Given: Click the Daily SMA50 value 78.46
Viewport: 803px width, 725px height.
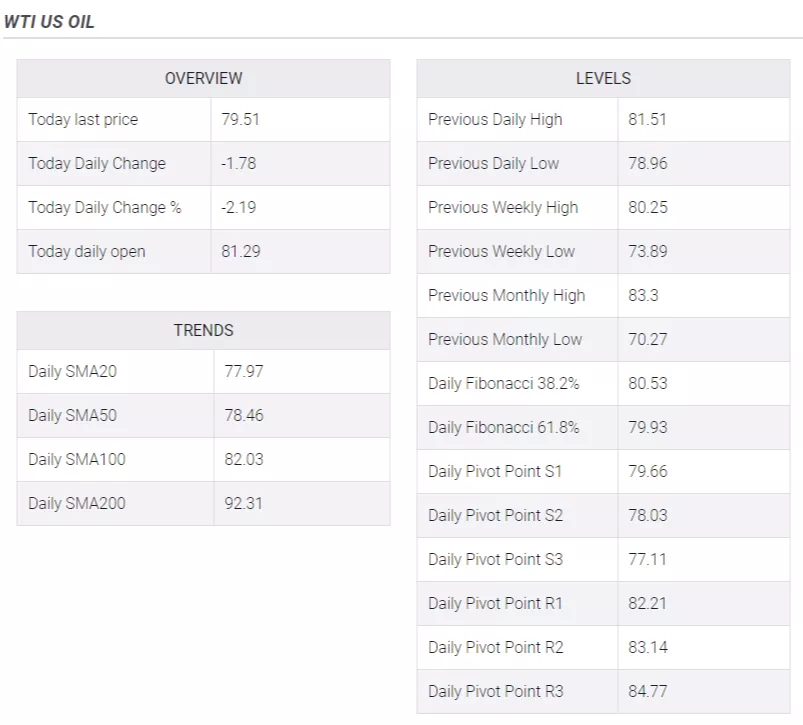Looking at the screenshot, I should click(x=244, y=415).
